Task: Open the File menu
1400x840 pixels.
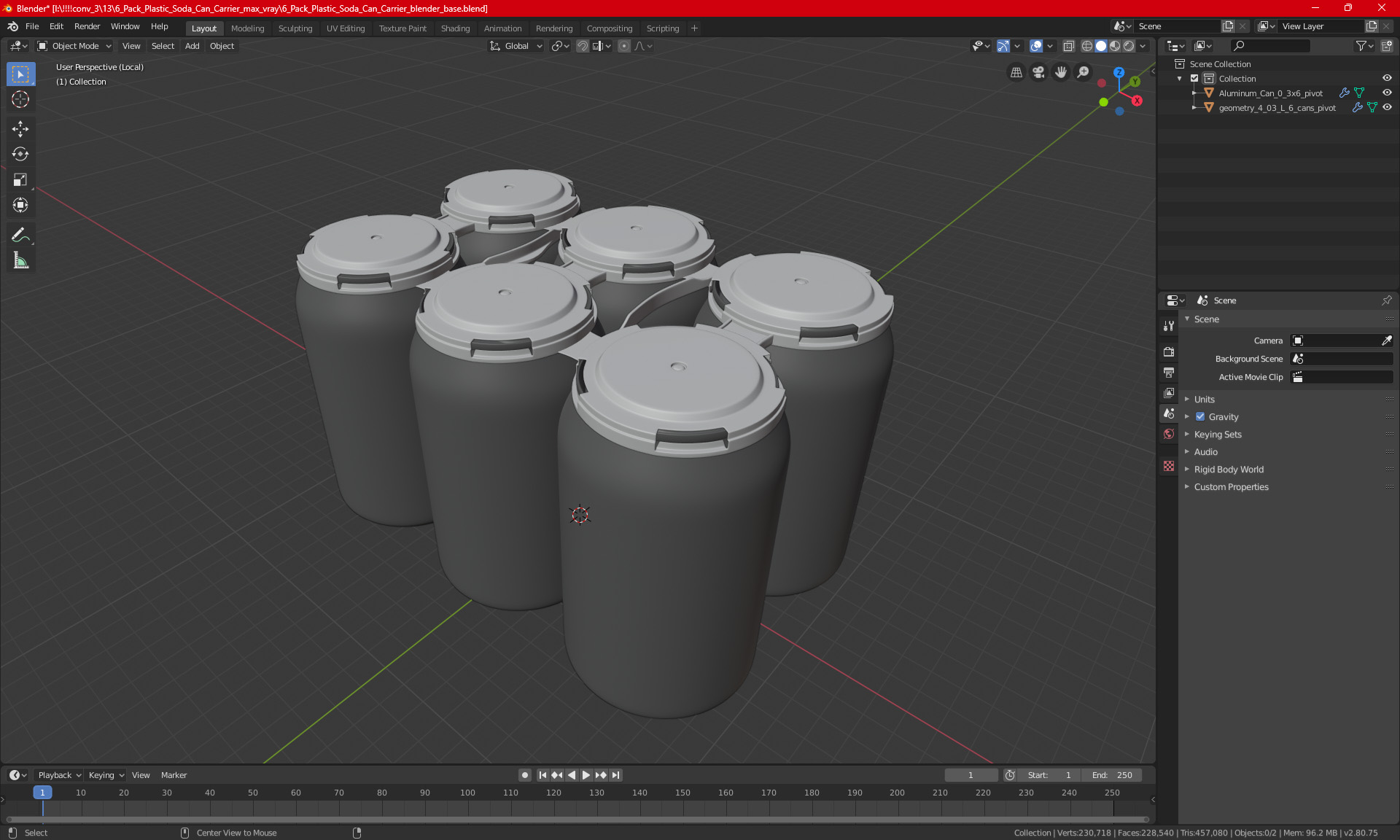Action: [x=32, y=26]
